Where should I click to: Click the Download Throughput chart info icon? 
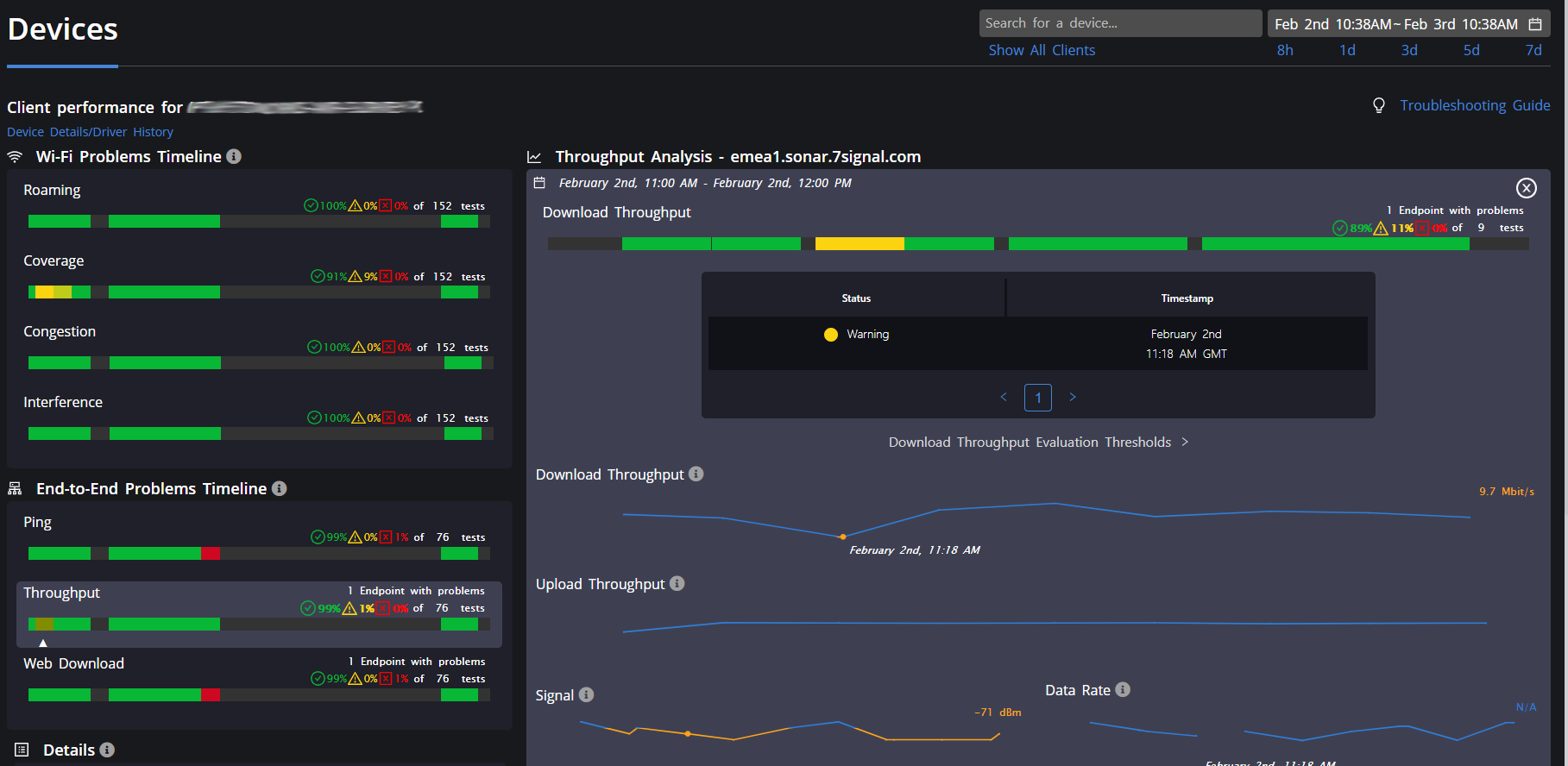[696, 474]
